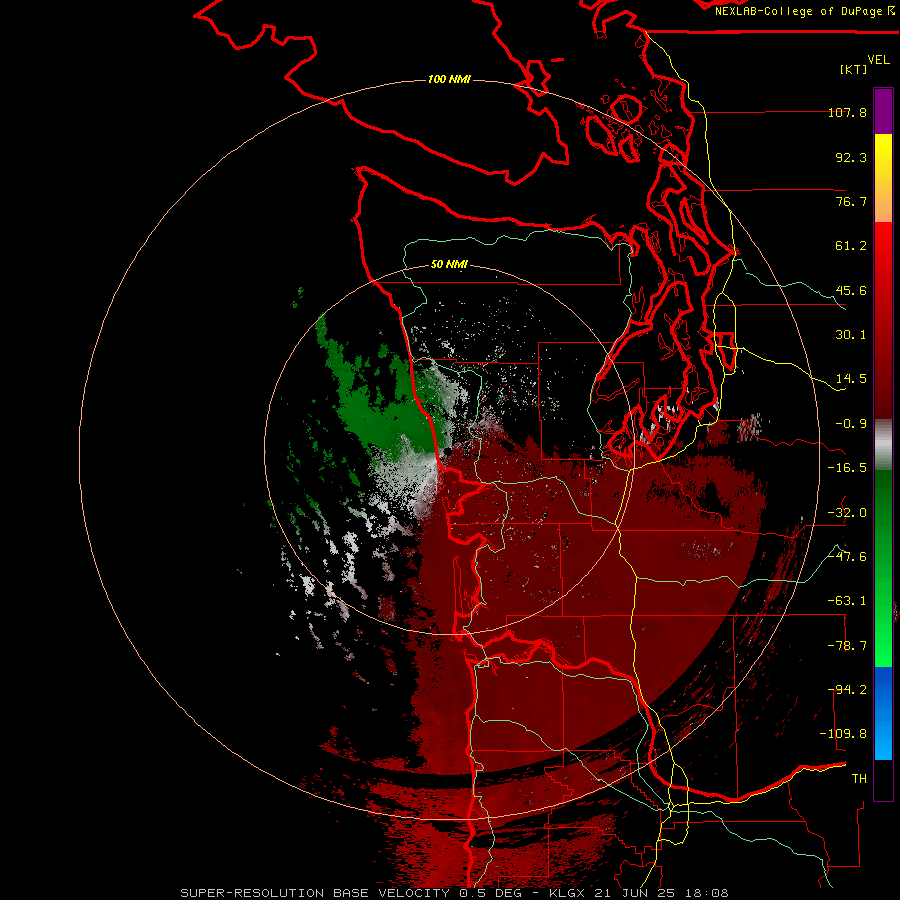Select the 61.2 velocity scale value

[851, 246]
